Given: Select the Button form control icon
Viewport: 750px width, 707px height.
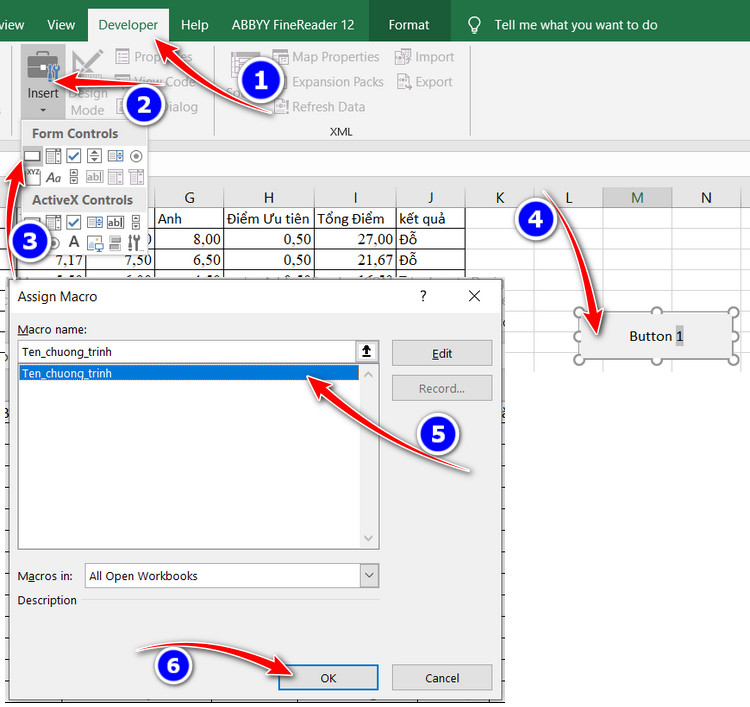Looking at the screenshot, I should (32, 156).
